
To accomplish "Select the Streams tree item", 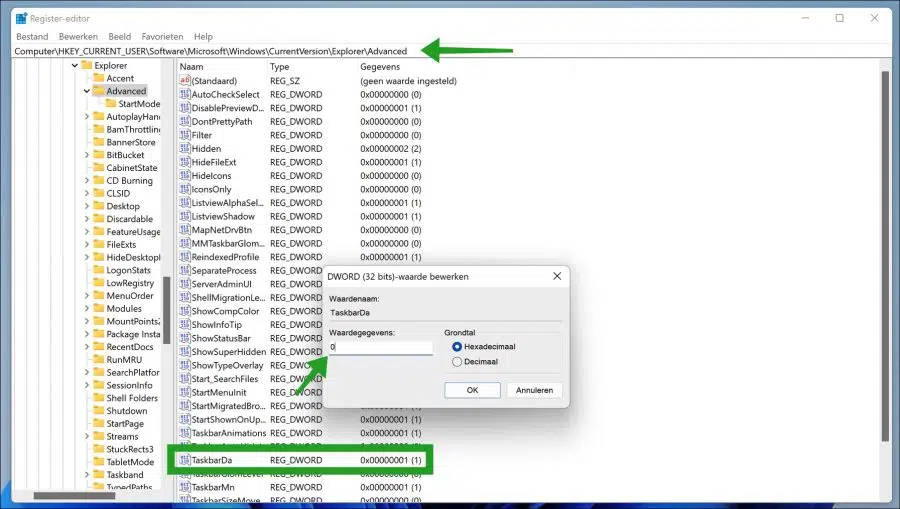I will [122, 436].
